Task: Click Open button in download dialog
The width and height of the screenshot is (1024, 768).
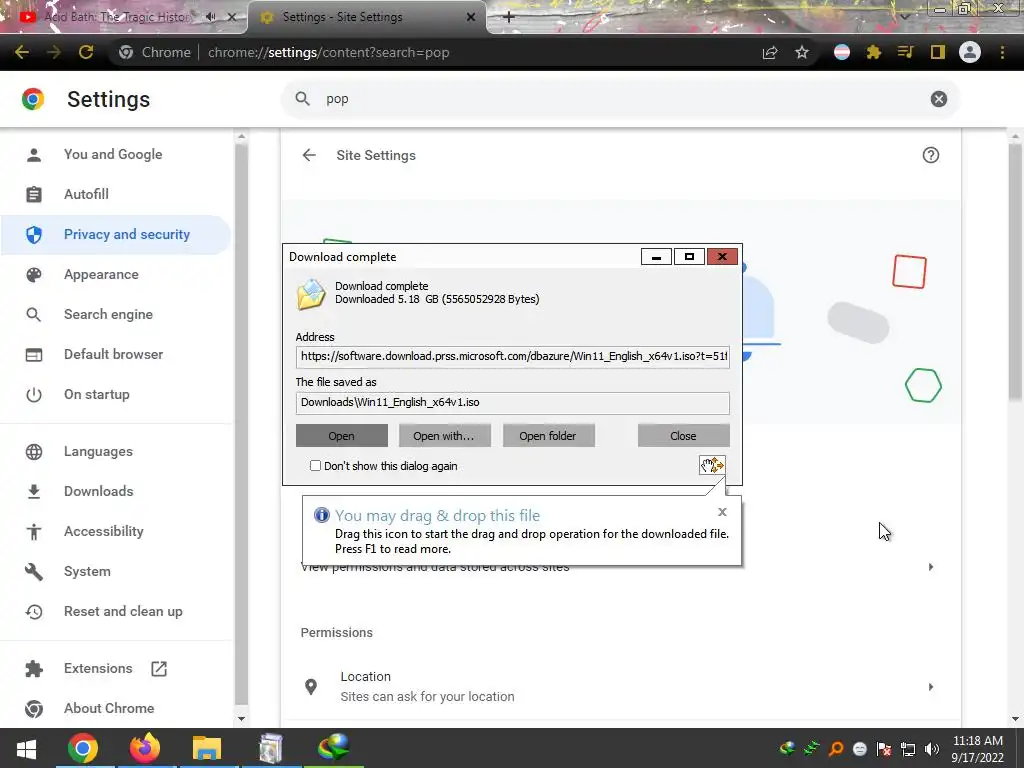Action: (x=342, y=436)
